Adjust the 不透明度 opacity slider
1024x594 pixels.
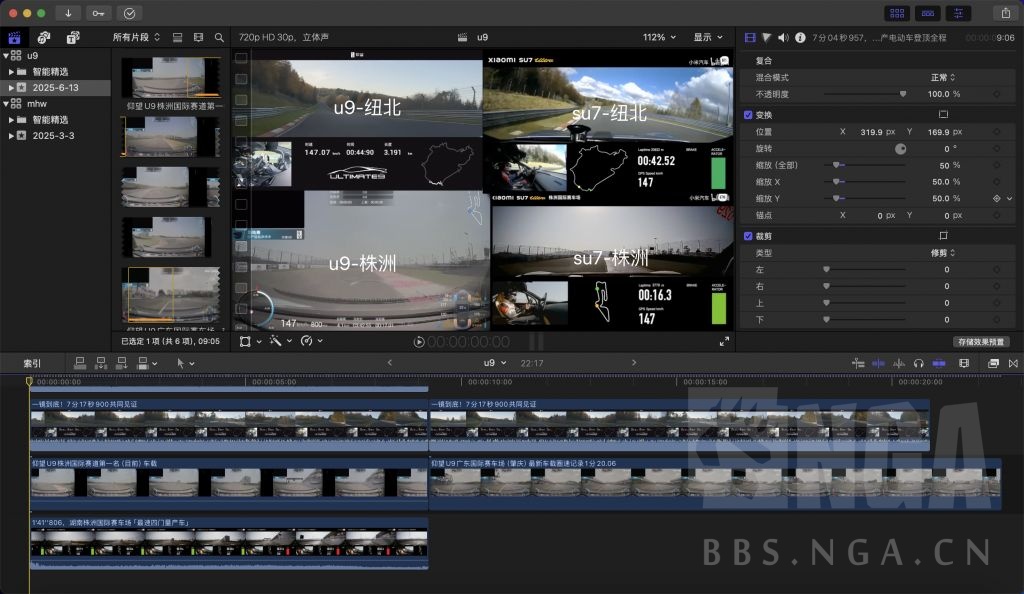point(903,94)
